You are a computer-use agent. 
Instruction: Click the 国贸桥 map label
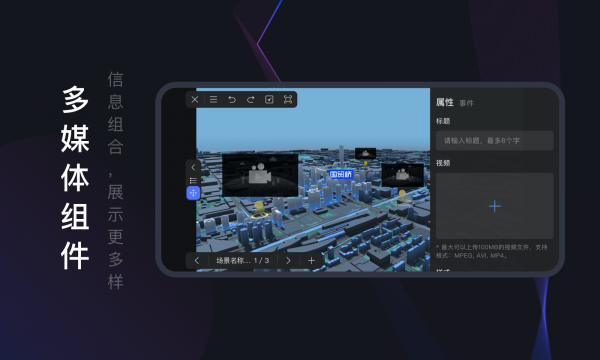[341, 174]
